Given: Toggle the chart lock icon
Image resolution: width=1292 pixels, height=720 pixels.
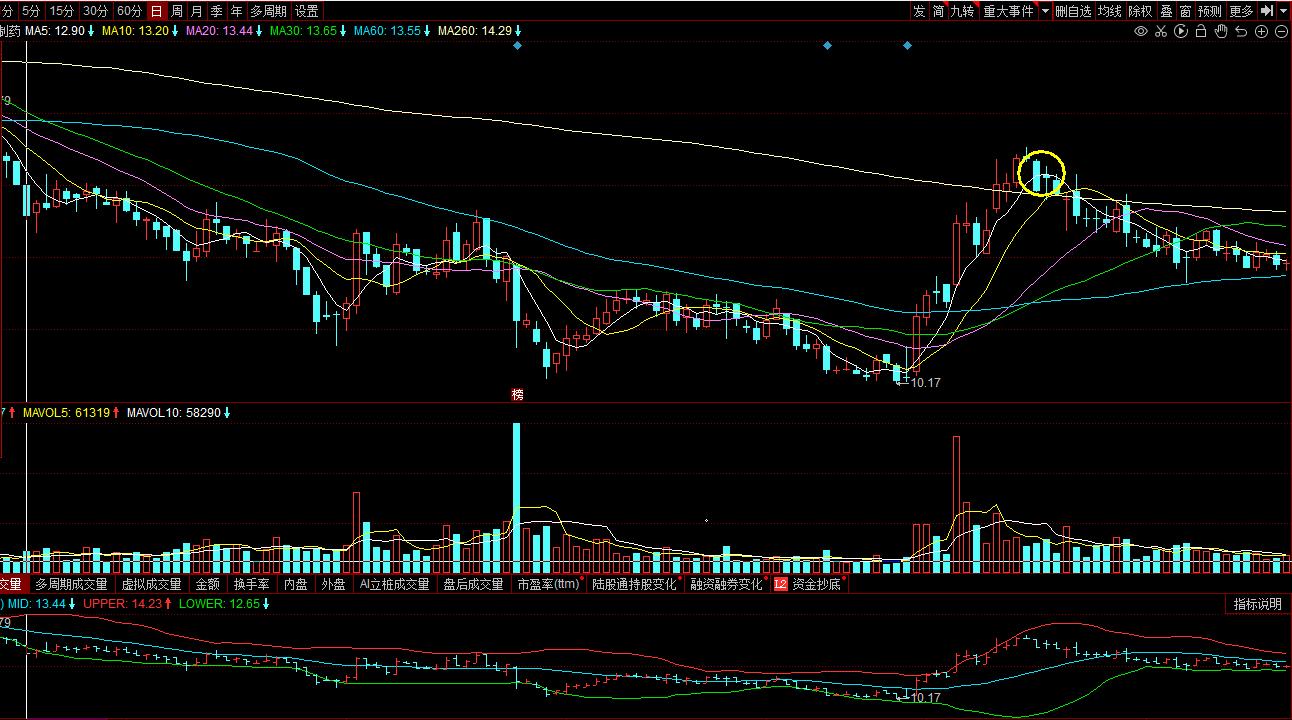Looking at the screenshot, I should (x=1201, y=31).
